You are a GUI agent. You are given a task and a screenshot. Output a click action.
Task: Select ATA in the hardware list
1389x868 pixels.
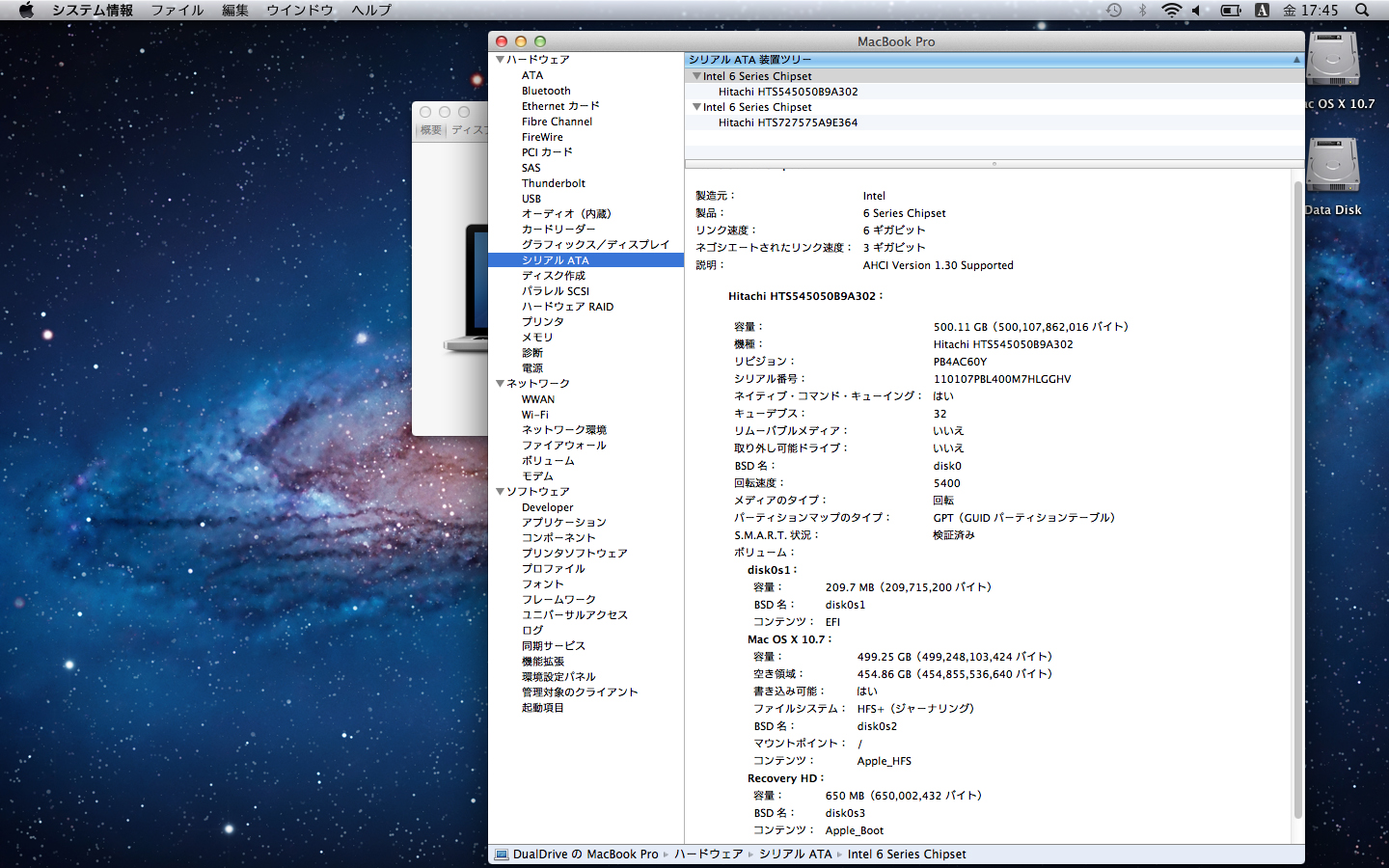coord(532,75)
